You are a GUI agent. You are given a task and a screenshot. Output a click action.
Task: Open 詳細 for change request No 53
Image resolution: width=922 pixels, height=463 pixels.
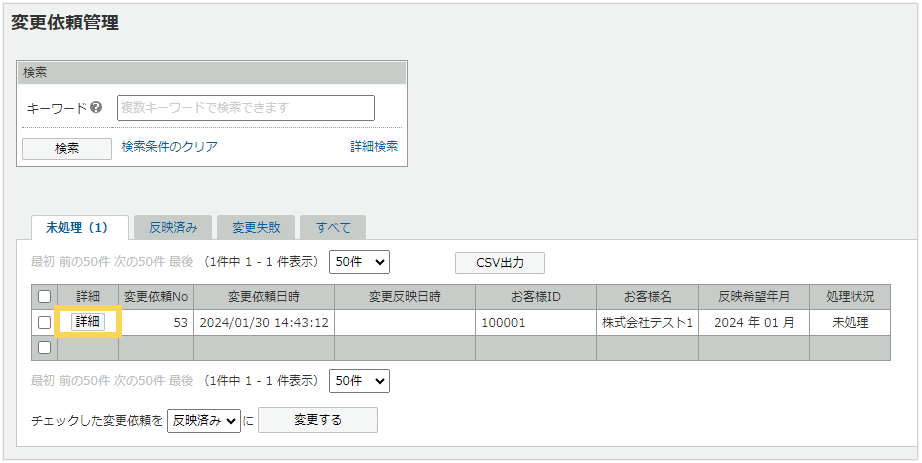88,322
